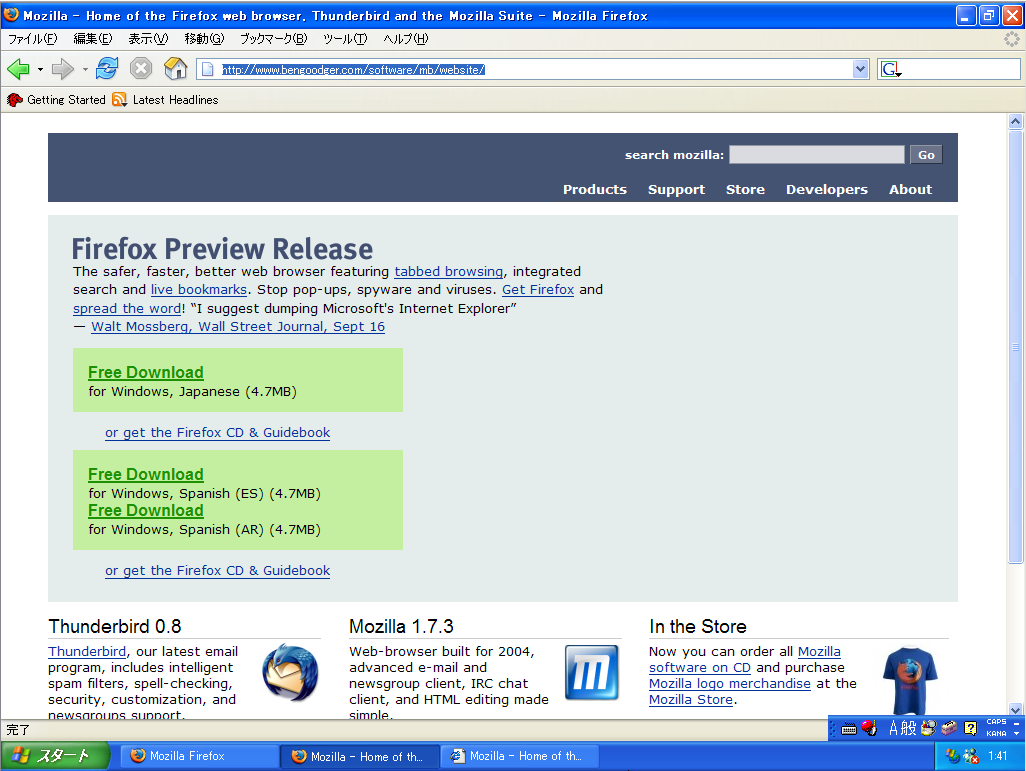
Task: Open the Developers navigation link
Action: tap(826, 189)
